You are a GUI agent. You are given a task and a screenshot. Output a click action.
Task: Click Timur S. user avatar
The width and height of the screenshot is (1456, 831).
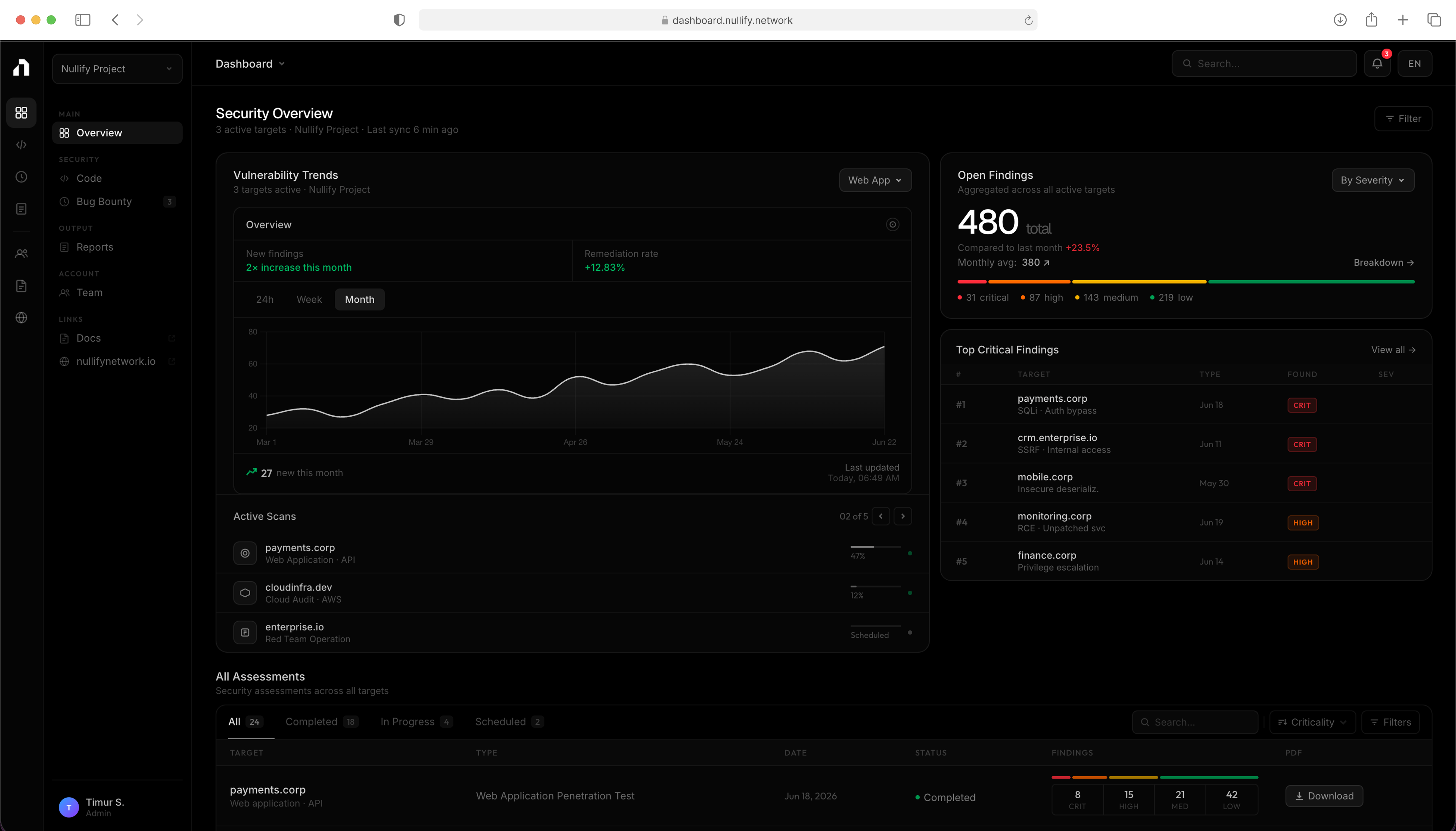69,807
